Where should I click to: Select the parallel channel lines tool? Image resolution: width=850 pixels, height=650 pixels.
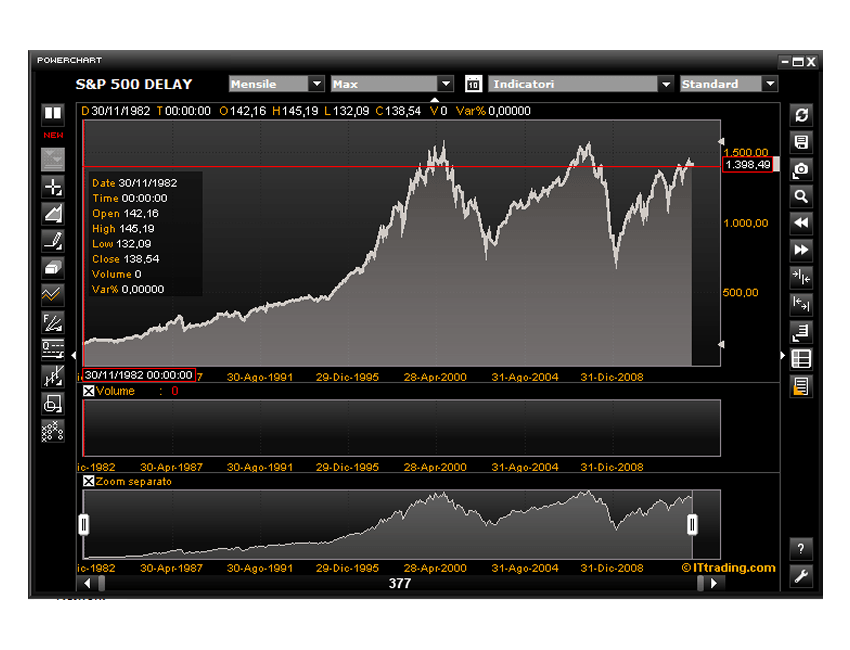pyautogui.click(x=53, y=376)
